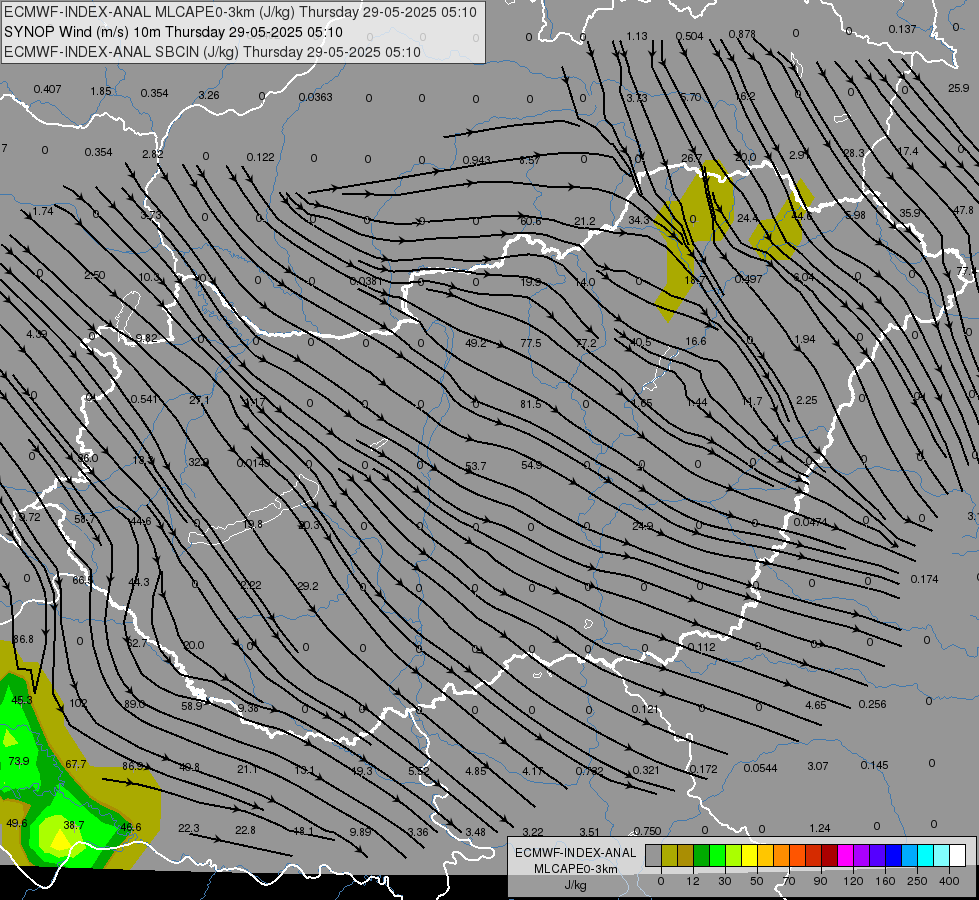Click the legend tick label 50
The width and height of the screenshot is (979, 900).
click(756, 881)
